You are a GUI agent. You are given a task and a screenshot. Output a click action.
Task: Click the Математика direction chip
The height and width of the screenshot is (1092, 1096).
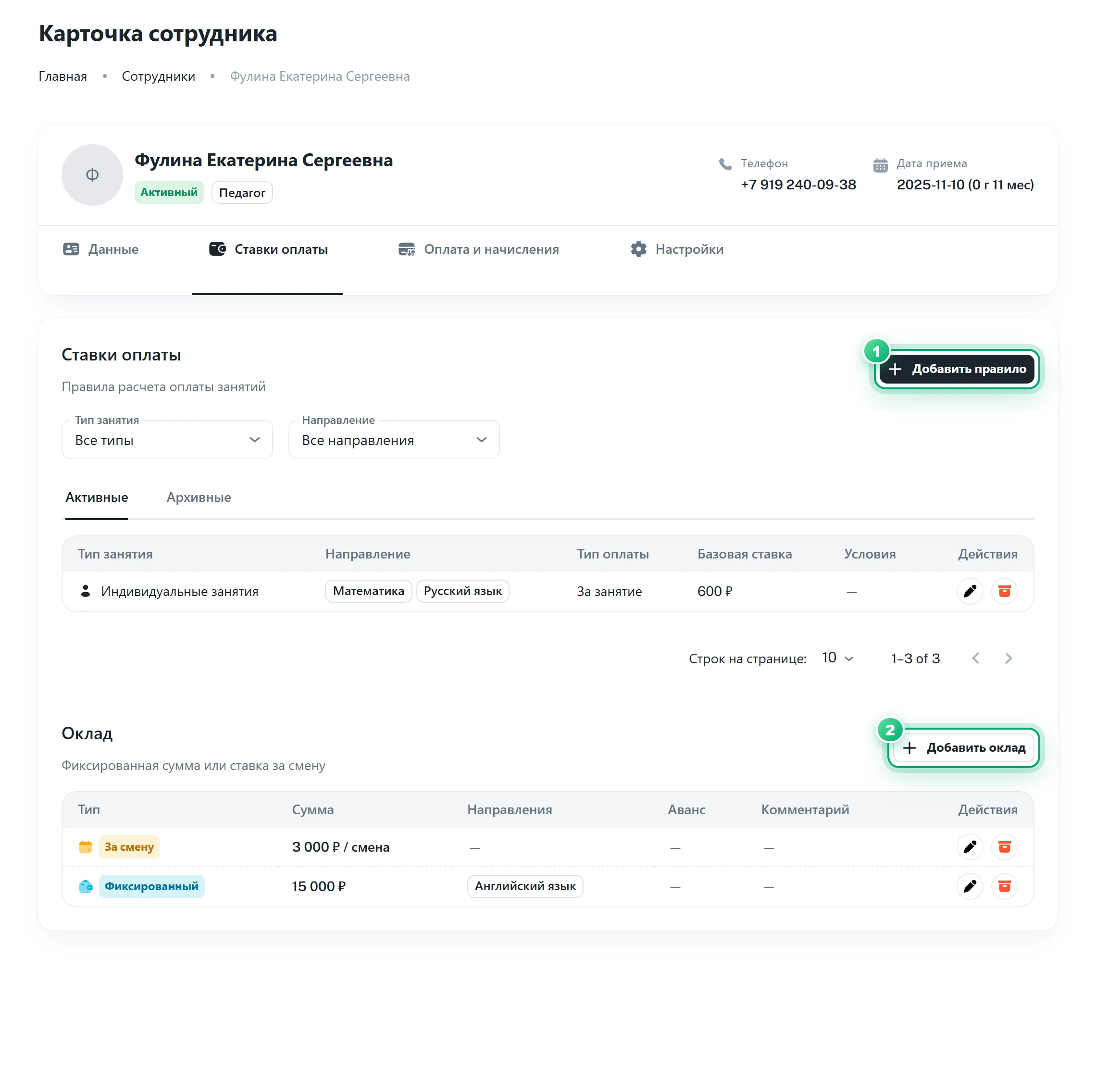[368, 591]
